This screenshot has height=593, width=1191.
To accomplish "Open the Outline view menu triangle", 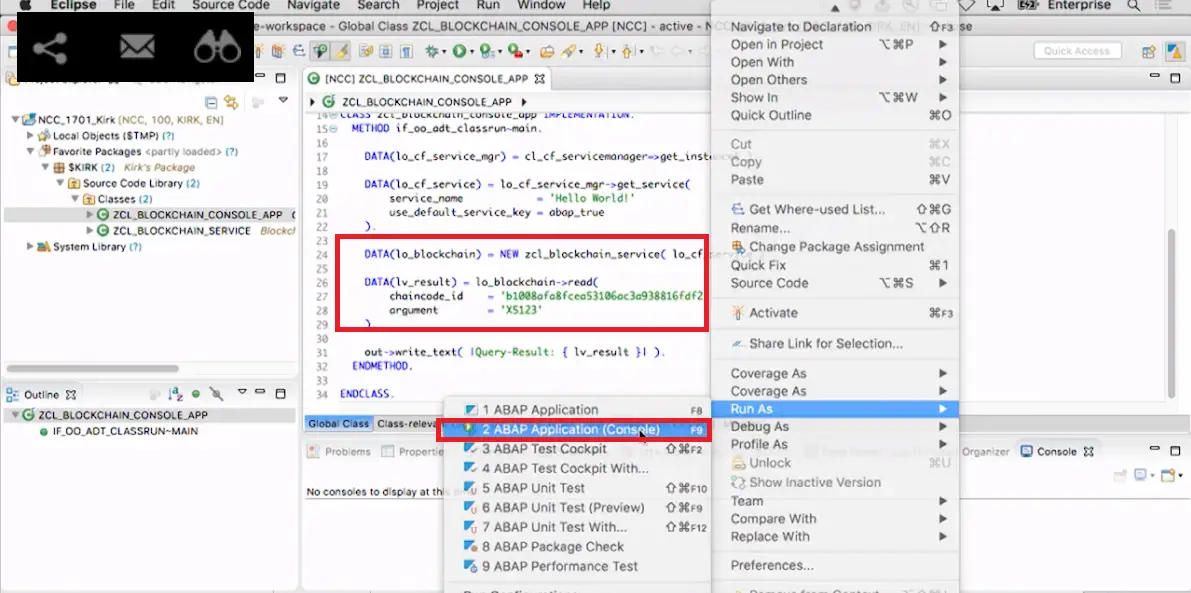I will click(242, 393).
